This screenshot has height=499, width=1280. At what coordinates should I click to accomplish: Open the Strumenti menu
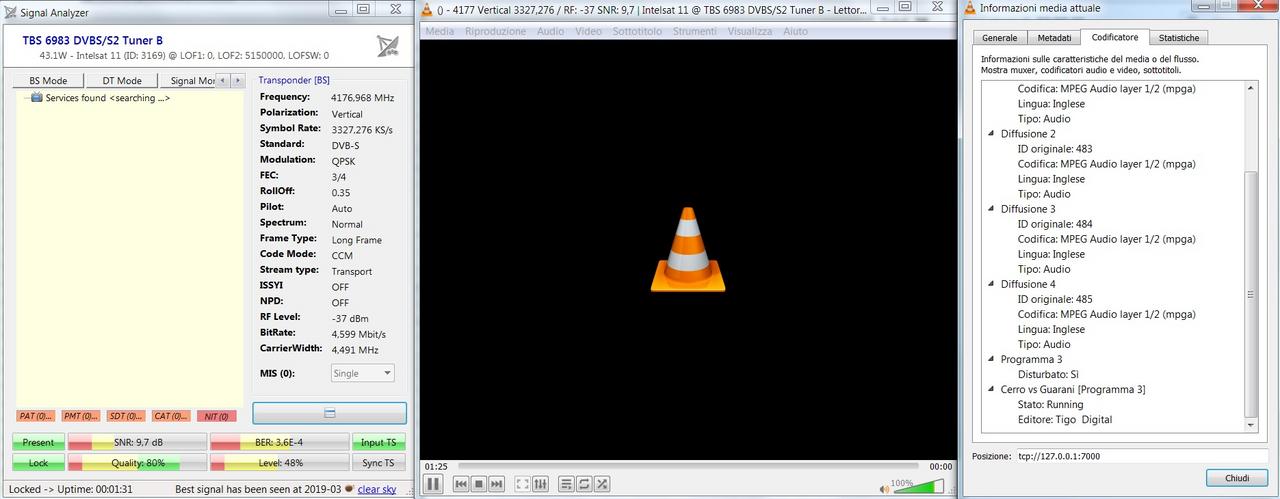pos(694,31)
